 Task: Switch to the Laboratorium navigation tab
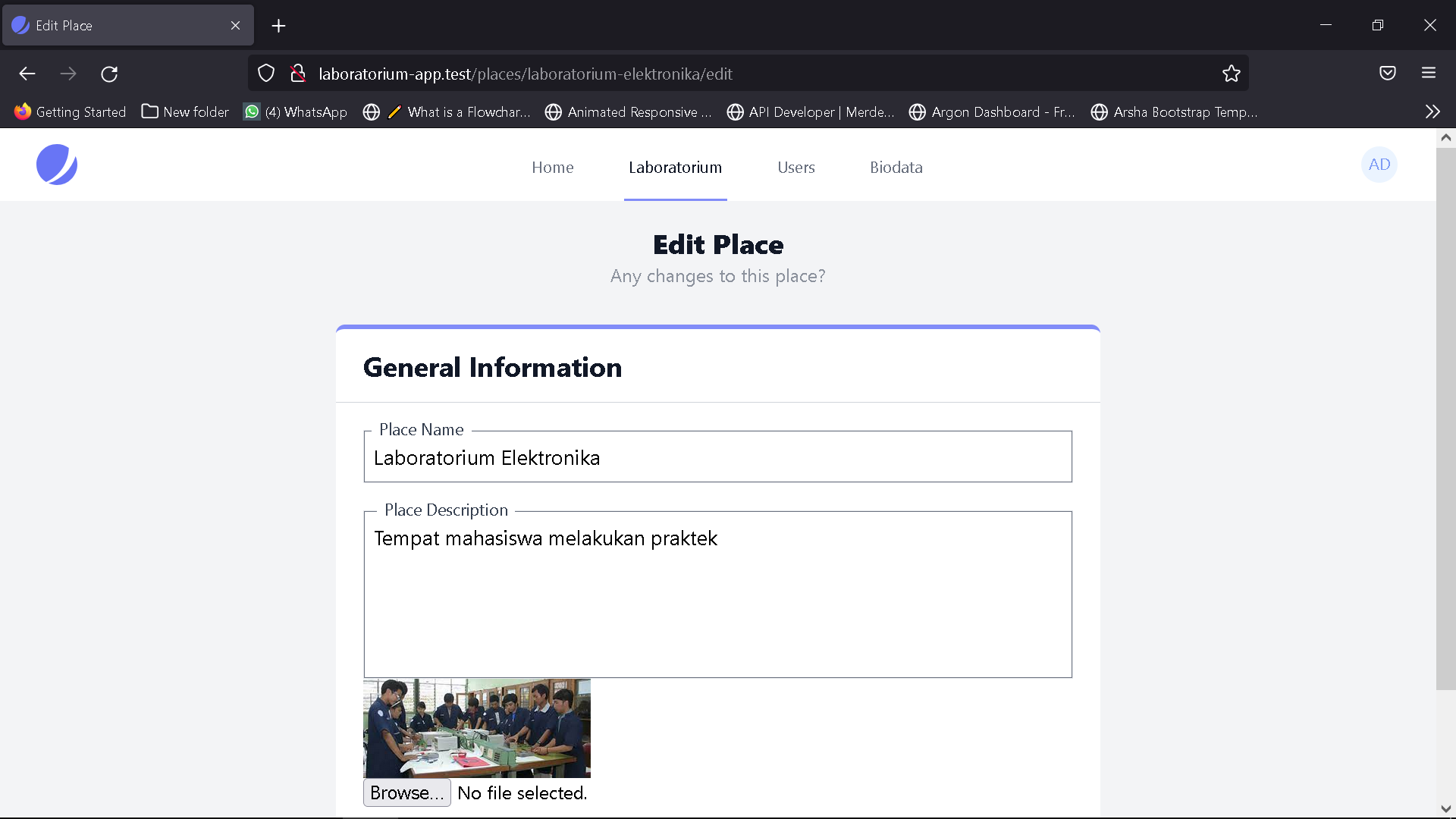675,168
